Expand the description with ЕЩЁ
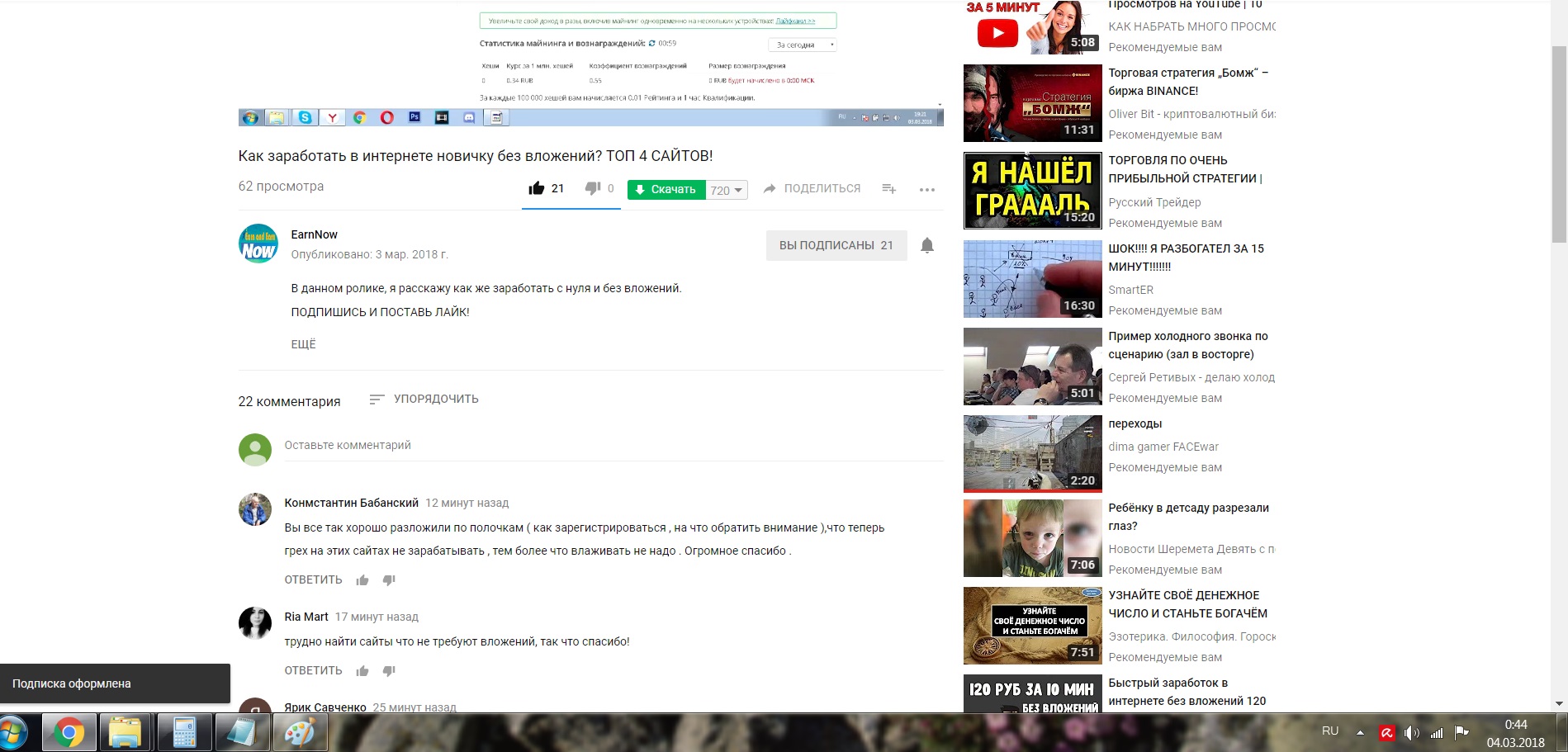 (x=303, y=344)
